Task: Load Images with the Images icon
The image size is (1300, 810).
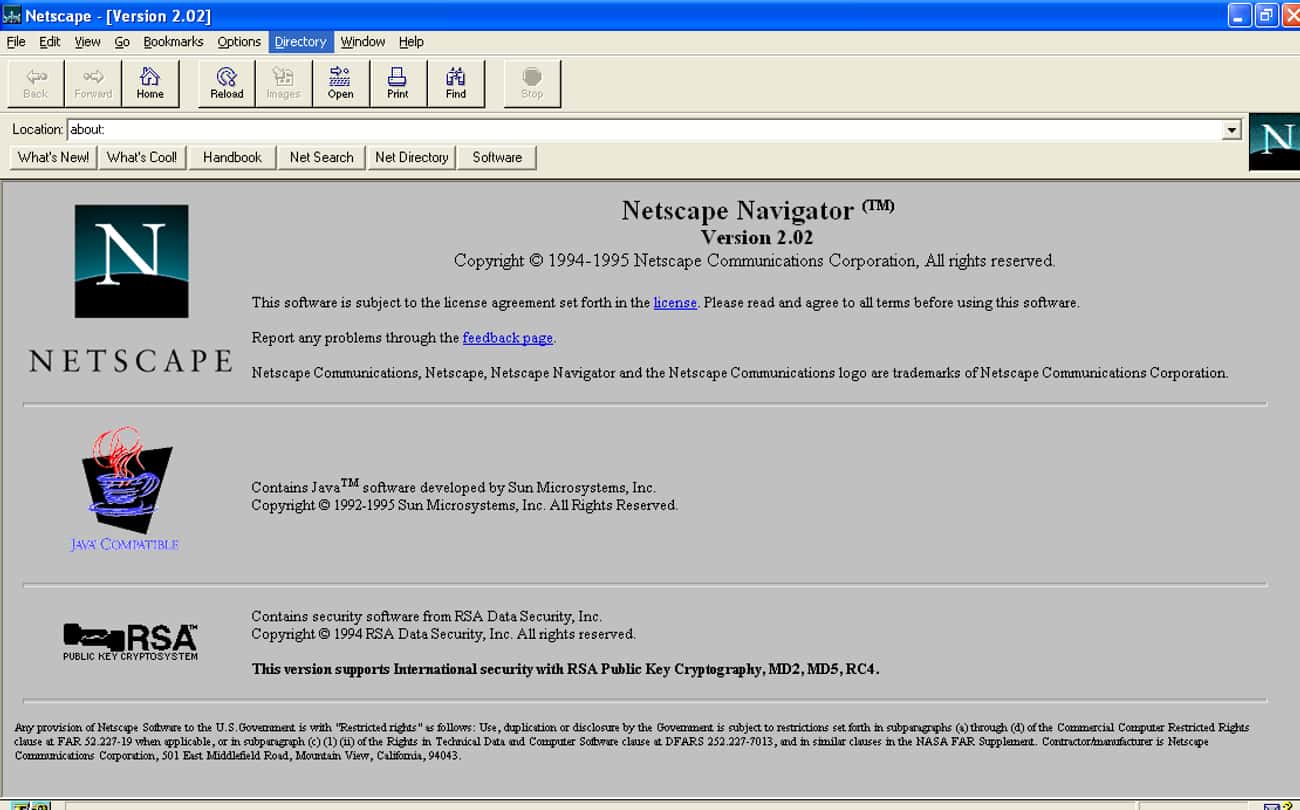Action: pyautogui.click(x=283, y=82)
